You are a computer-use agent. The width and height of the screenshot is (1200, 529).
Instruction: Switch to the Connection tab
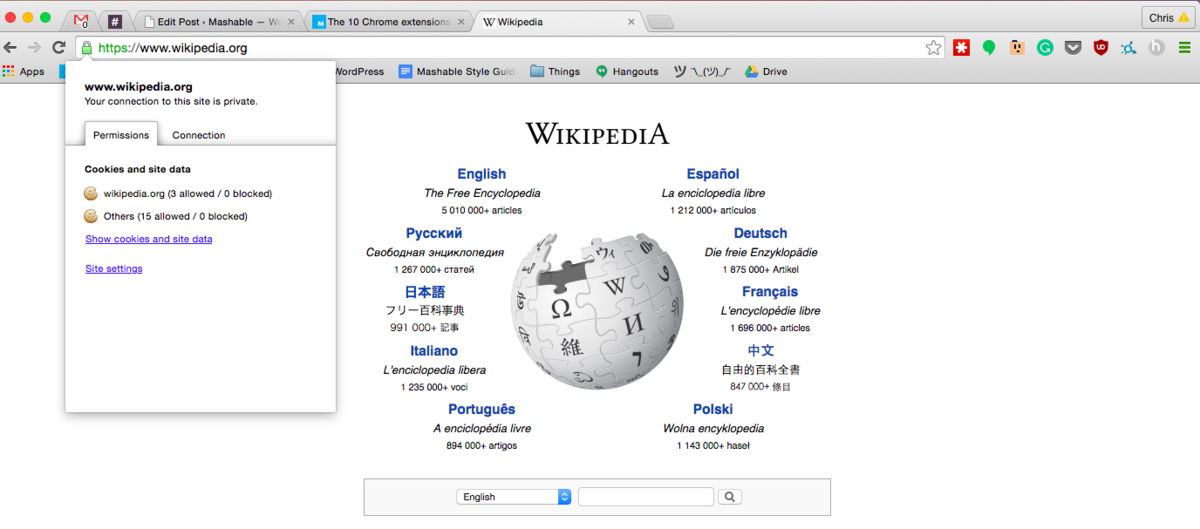click(x=198, y=135)
